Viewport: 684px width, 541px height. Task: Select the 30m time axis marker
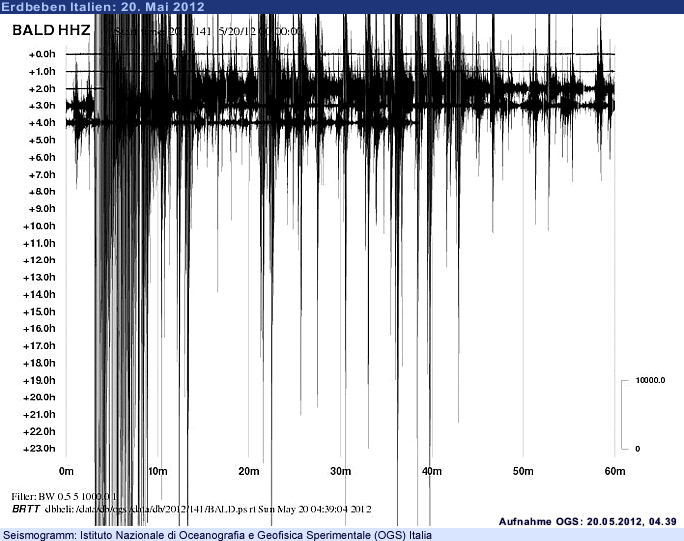point(340,471)
